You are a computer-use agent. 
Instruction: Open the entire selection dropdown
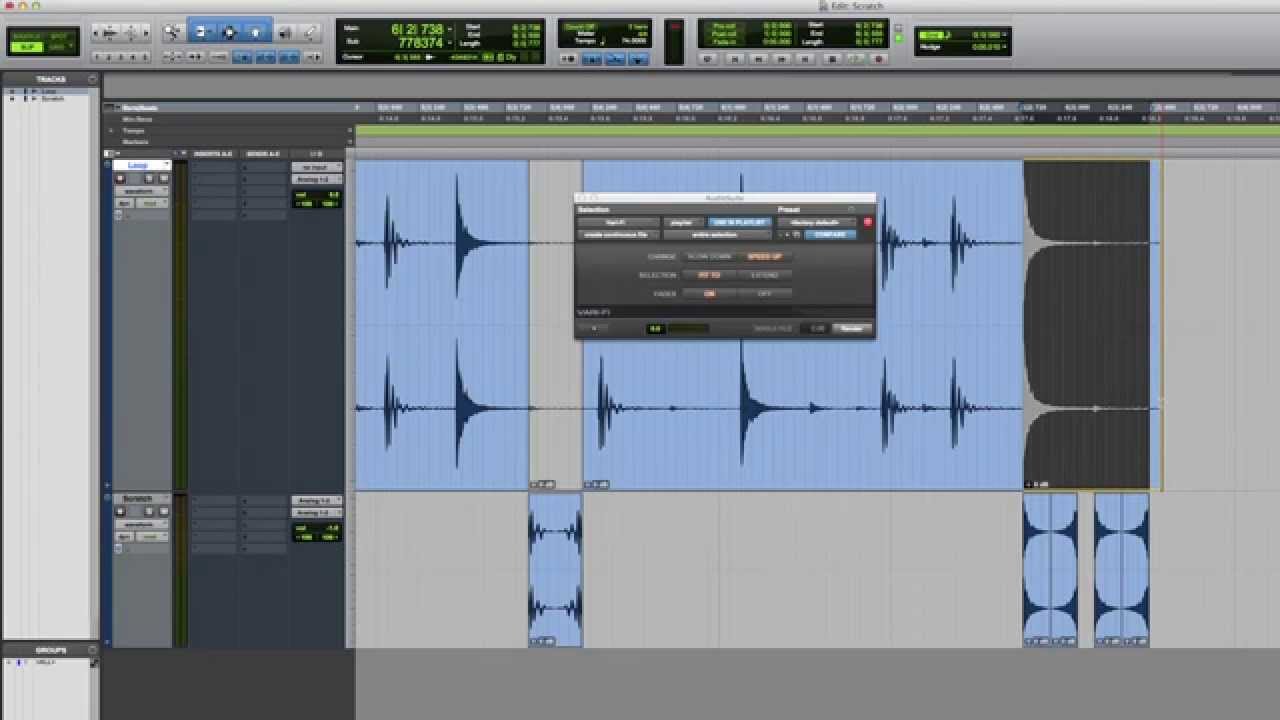click(716, 235)
